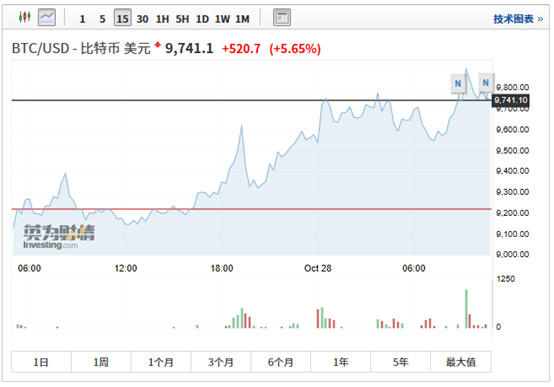Click the 9,741.10 price label on axis
This screenshot has width=554, height=387.
click(511, 100)
